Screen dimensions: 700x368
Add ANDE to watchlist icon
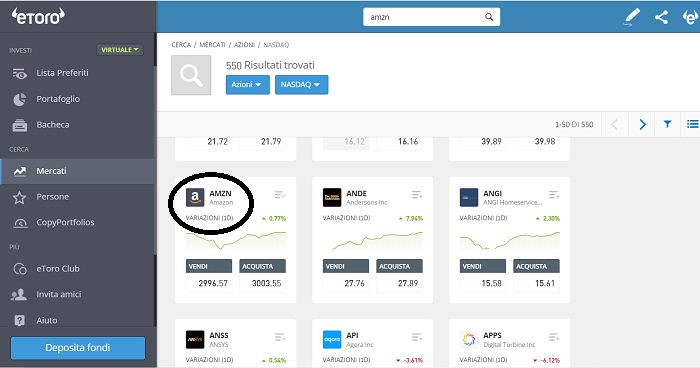click(x=417, y=195)
